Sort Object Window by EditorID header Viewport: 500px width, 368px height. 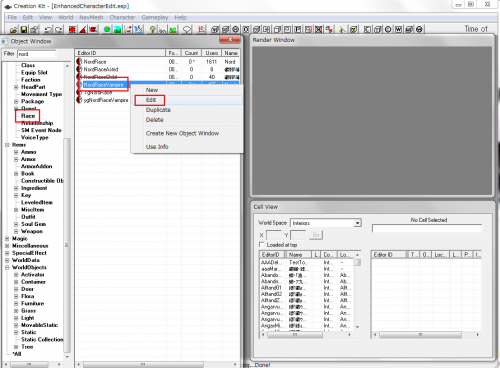click(x=120, y=53)
